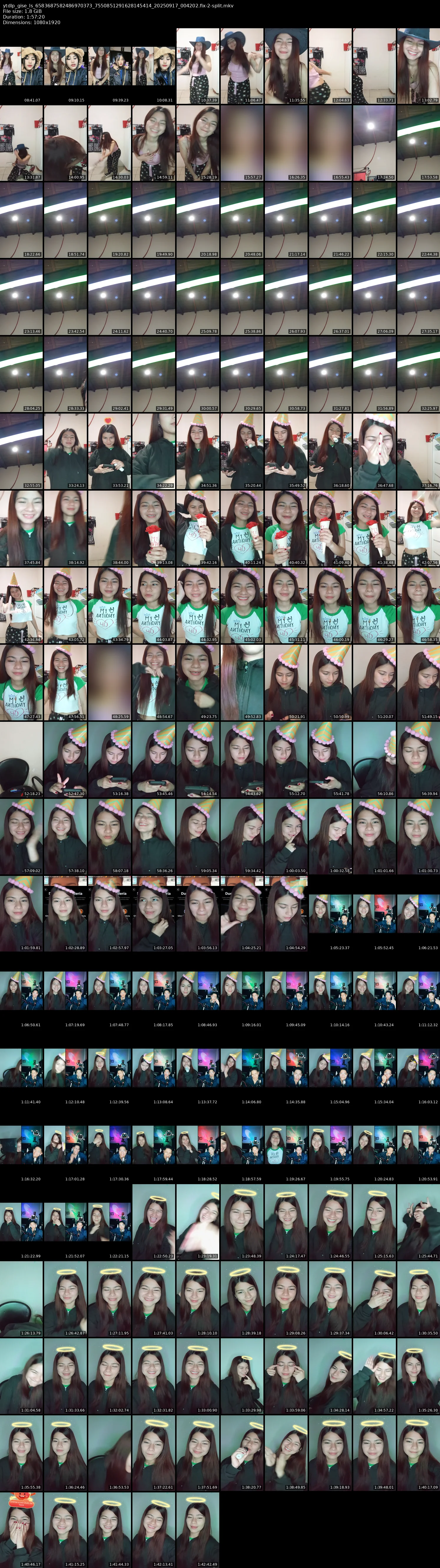
Task: Open the frame stamped 1:11:12.32
Action: click(x=419, y=991)
